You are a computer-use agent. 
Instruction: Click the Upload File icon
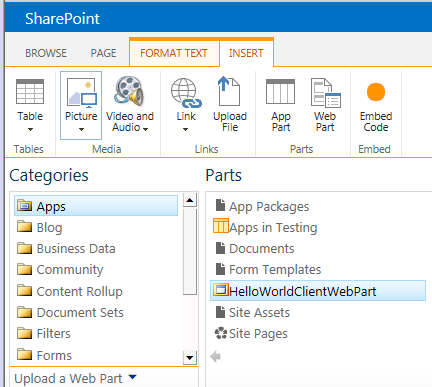point(229,91)
